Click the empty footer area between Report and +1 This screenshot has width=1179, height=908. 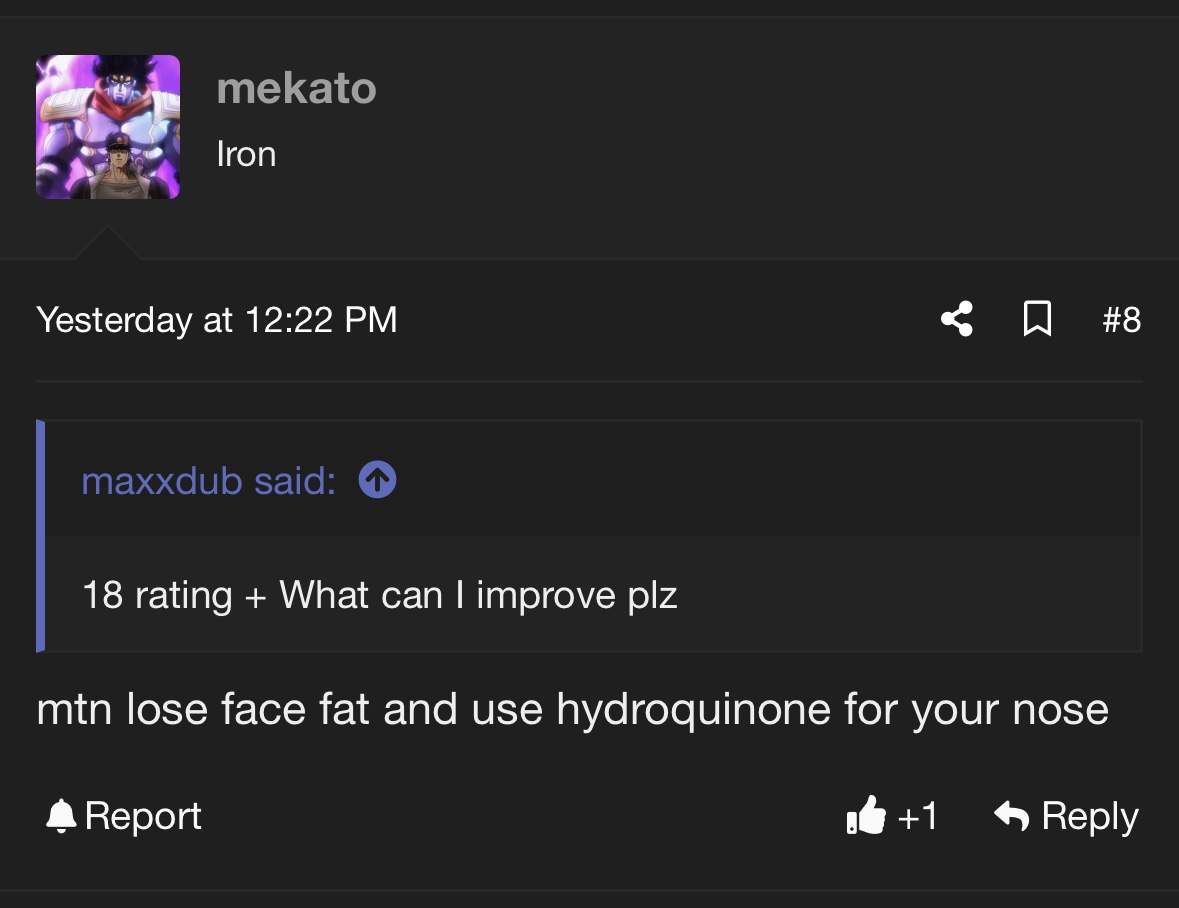(520, 816)
